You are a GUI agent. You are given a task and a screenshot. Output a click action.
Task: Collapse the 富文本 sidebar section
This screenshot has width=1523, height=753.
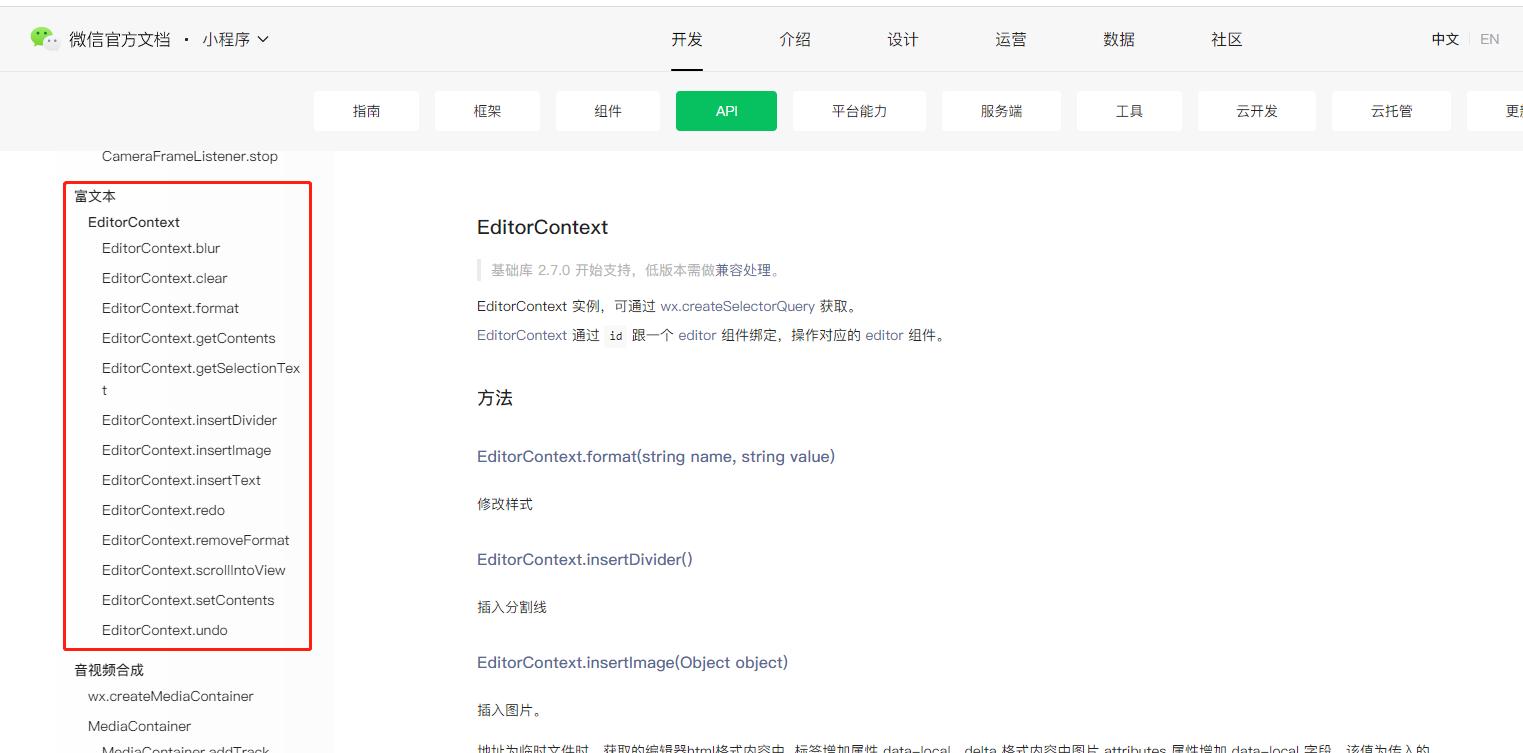(x=94, y=196)
